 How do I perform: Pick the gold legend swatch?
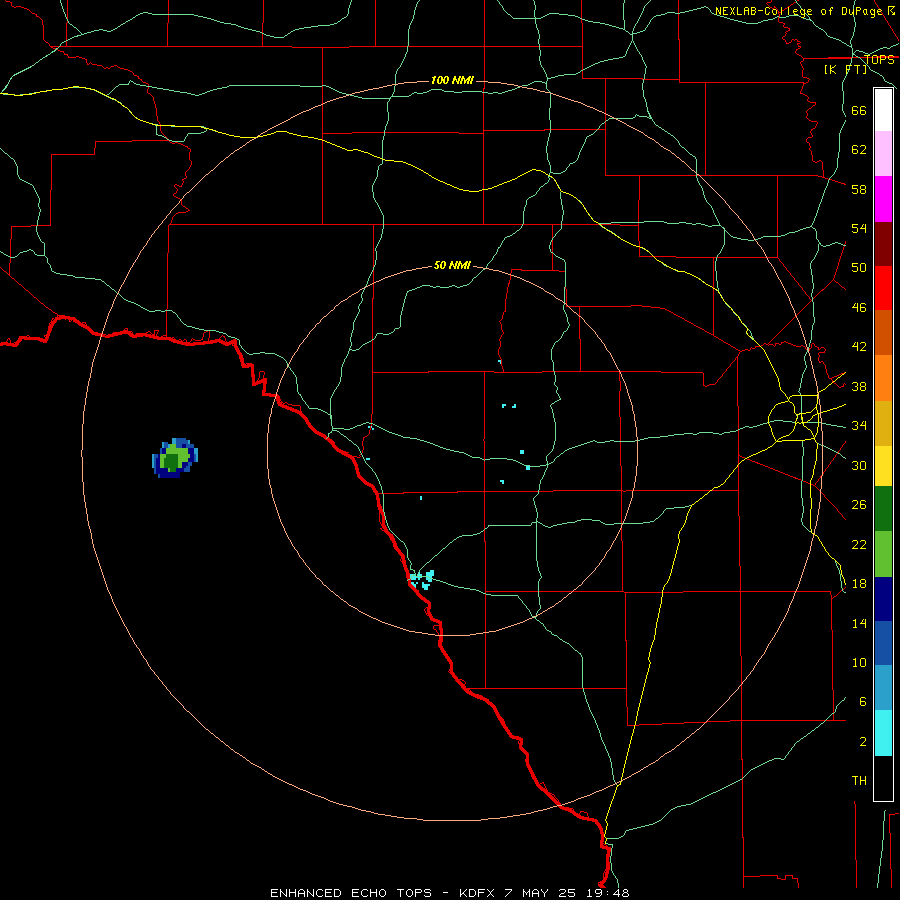(x=883, y=423)
